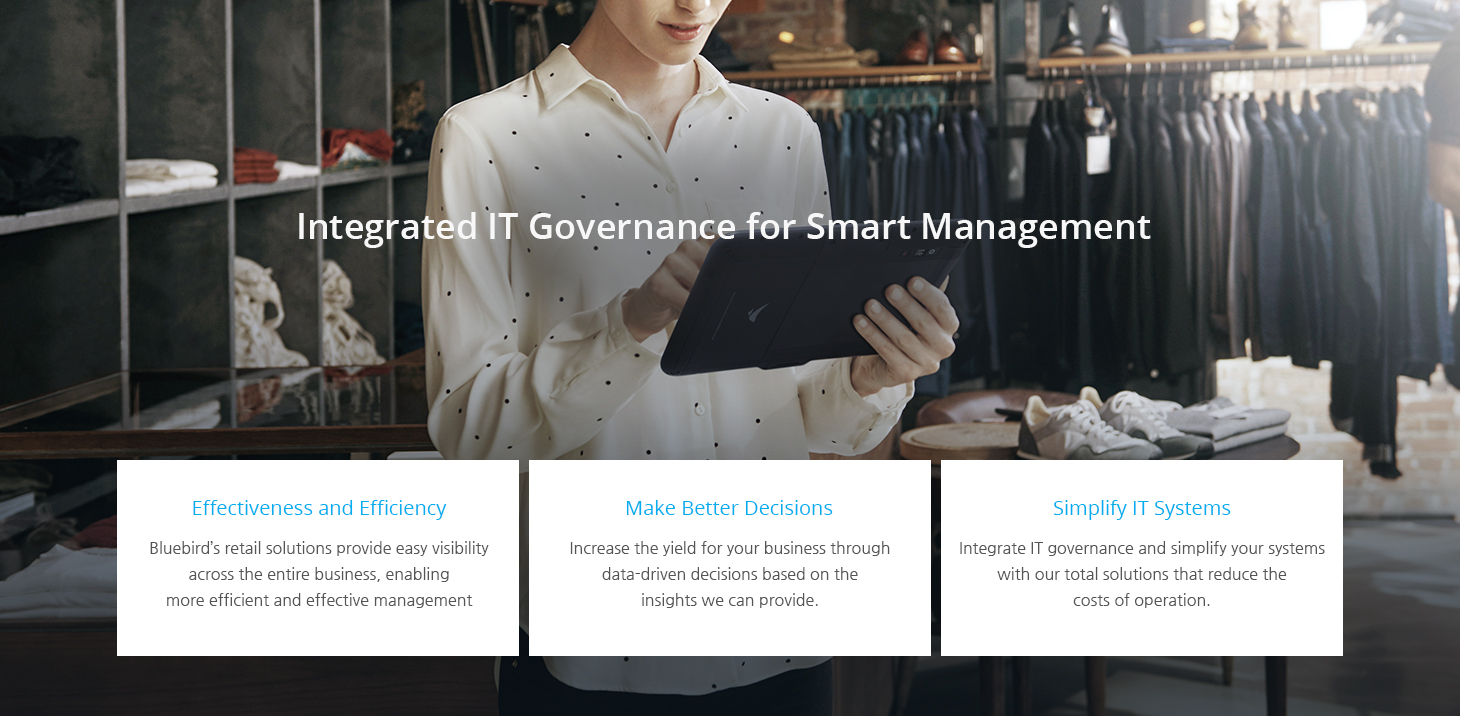This screenshot has width=1460, height=716.
Task: Click the brown shoes on upper shelf
Action: [x=931, y=45]
